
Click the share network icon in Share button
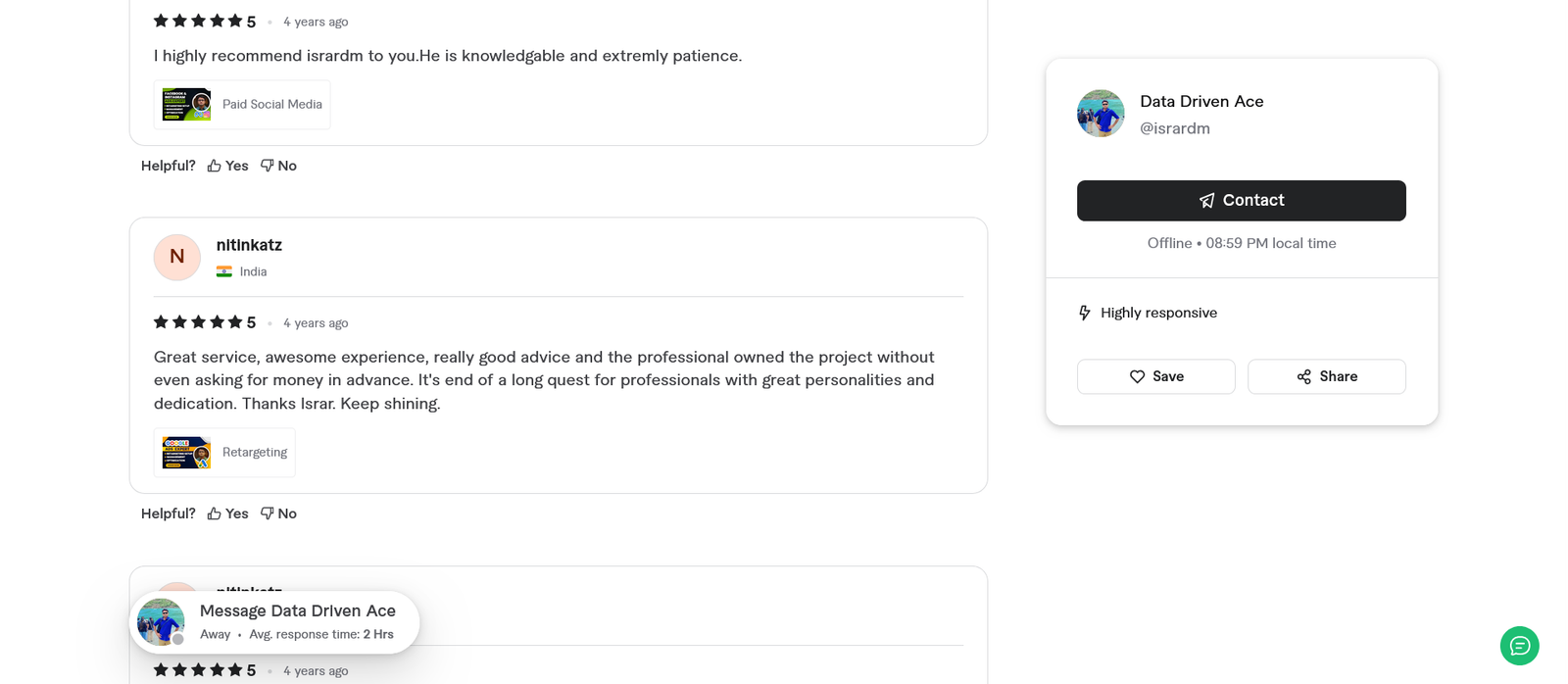(x=1303, y=376)
